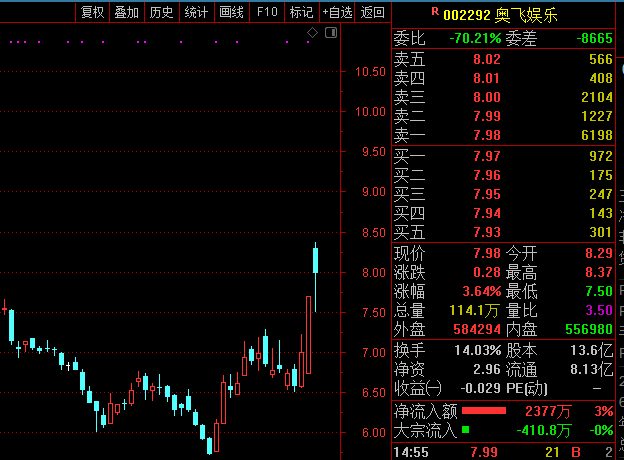Click the 标记 mark button
624x460 pixels.
(x=300, y=12)
